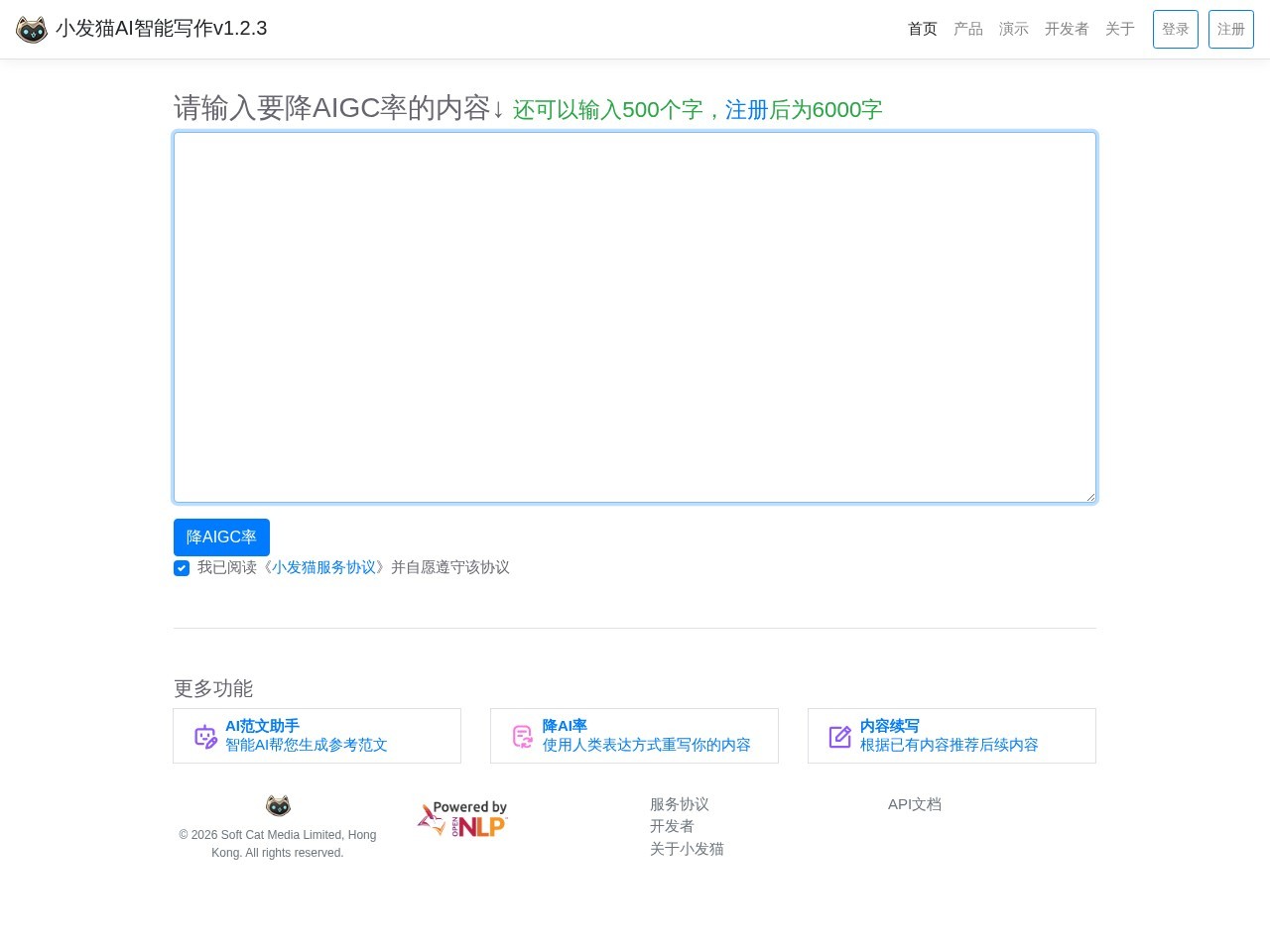Go to the 演示 nav item
The image size is (1270, 952).
1014,29
